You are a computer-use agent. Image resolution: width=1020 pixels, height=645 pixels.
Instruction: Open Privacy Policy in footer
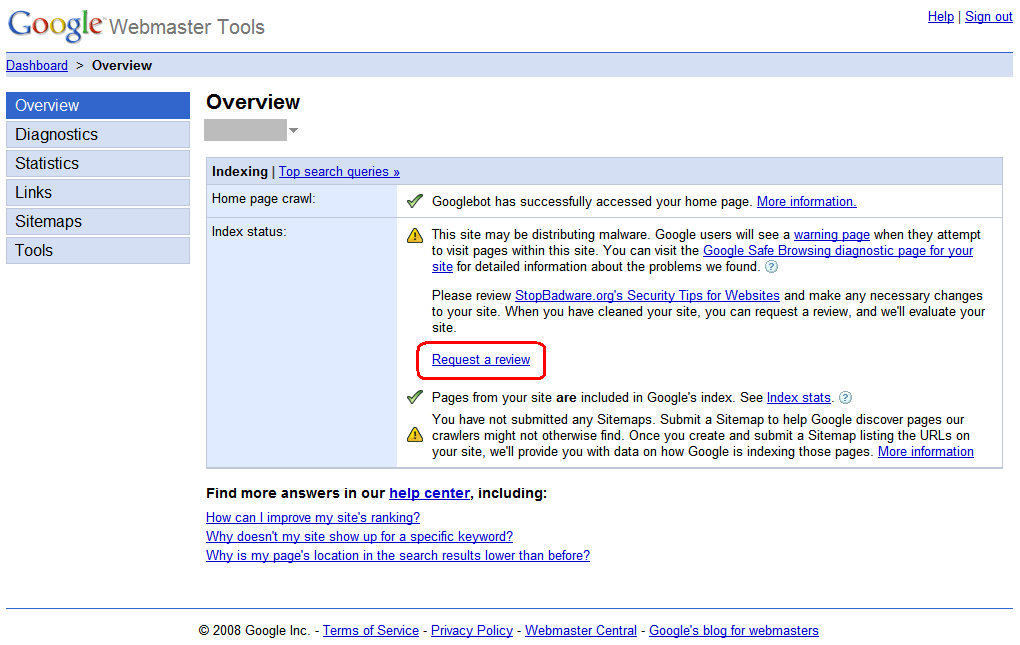click(472, 631)
